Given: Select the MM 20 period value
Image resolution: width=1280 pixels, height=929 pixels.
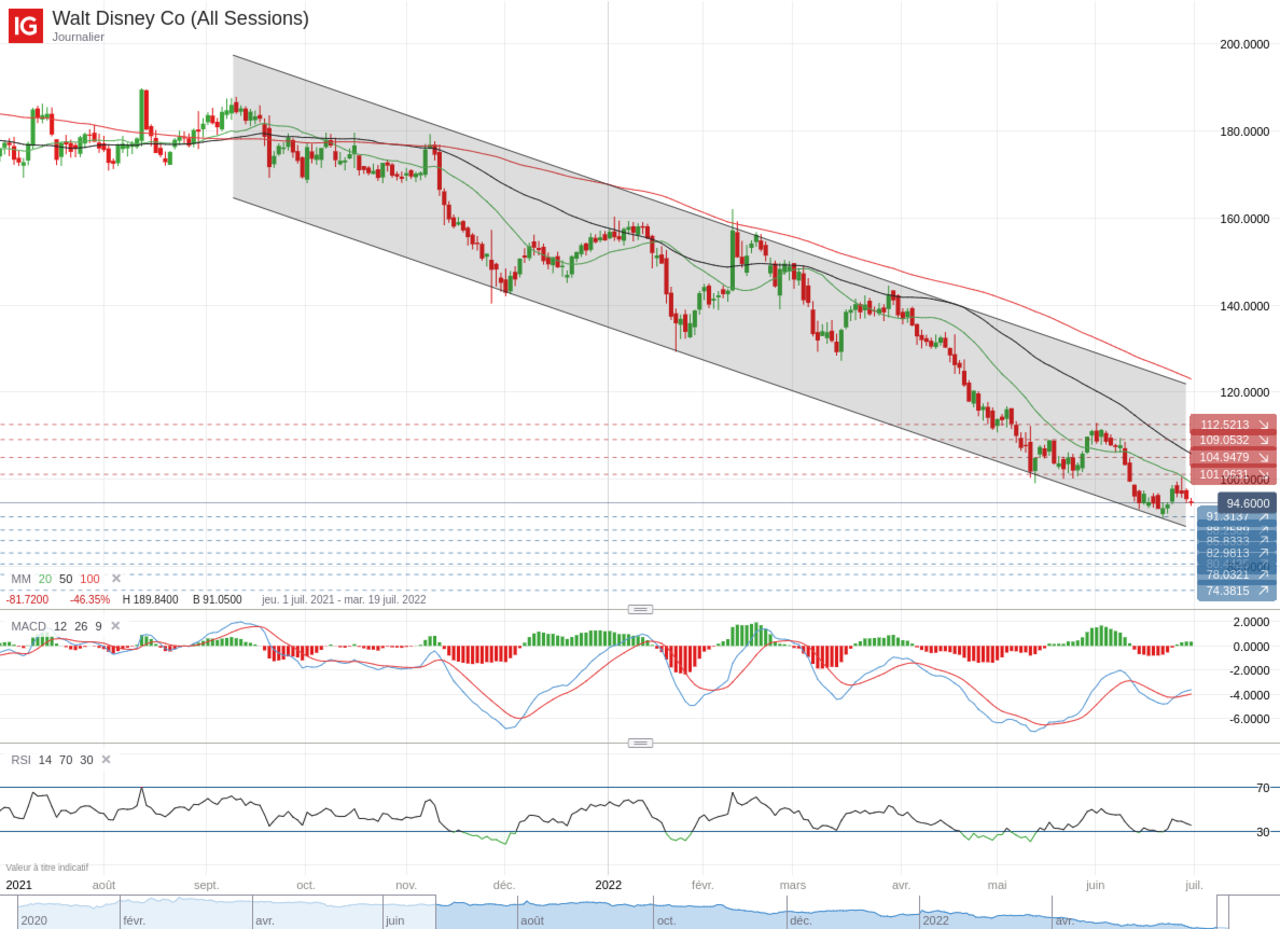Looking at the screenshot, I should click(45, 578).
